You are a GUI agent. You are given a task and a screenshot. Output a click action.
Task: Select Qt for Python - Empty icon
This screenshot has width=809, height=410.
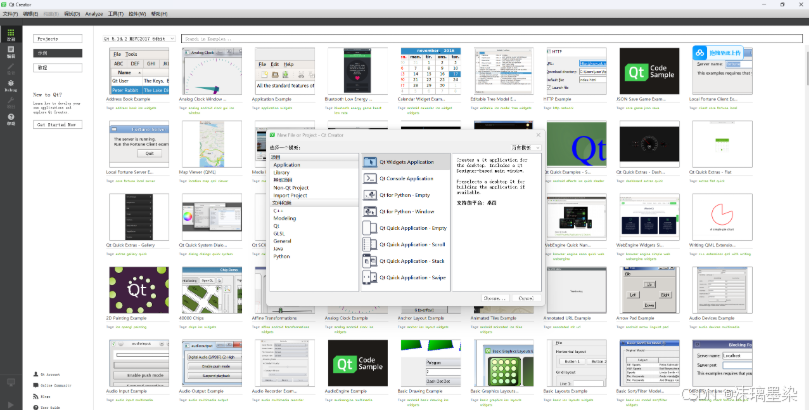(x=370, y=195)
